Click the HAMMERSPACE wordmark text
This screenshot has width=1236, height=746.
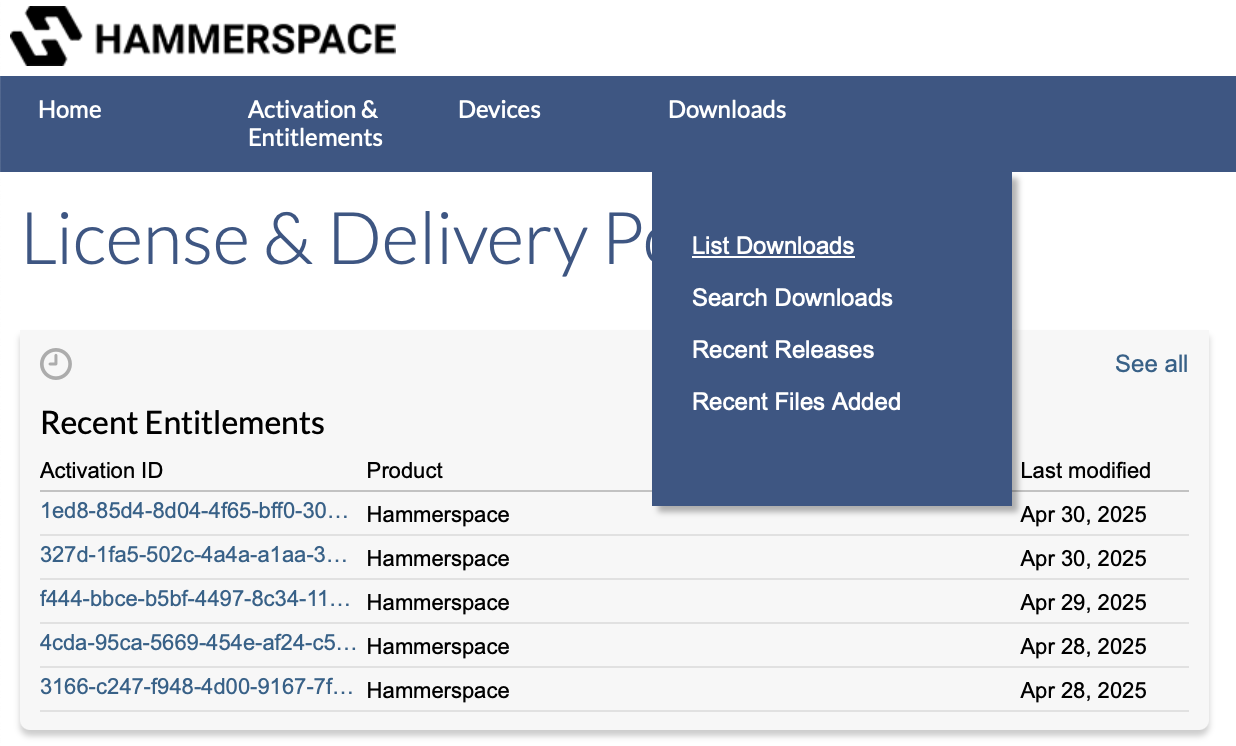coord(245,38)
